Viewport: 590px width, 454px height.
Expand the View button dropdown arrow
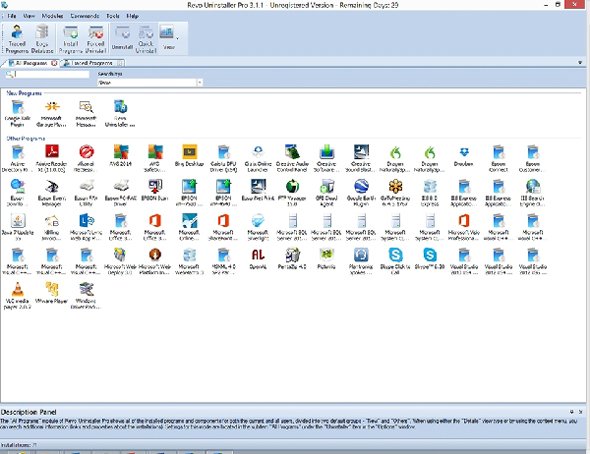click(x=177, y=38)
